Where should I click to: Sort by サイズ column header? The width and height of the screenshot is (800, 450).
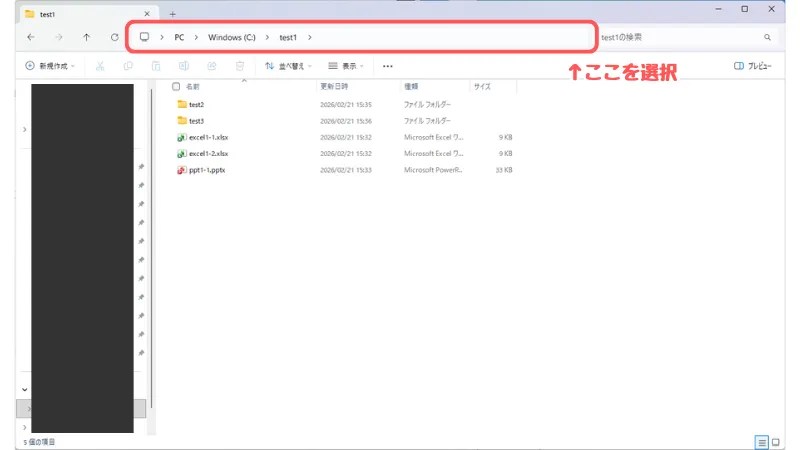[x=482, y=87]
